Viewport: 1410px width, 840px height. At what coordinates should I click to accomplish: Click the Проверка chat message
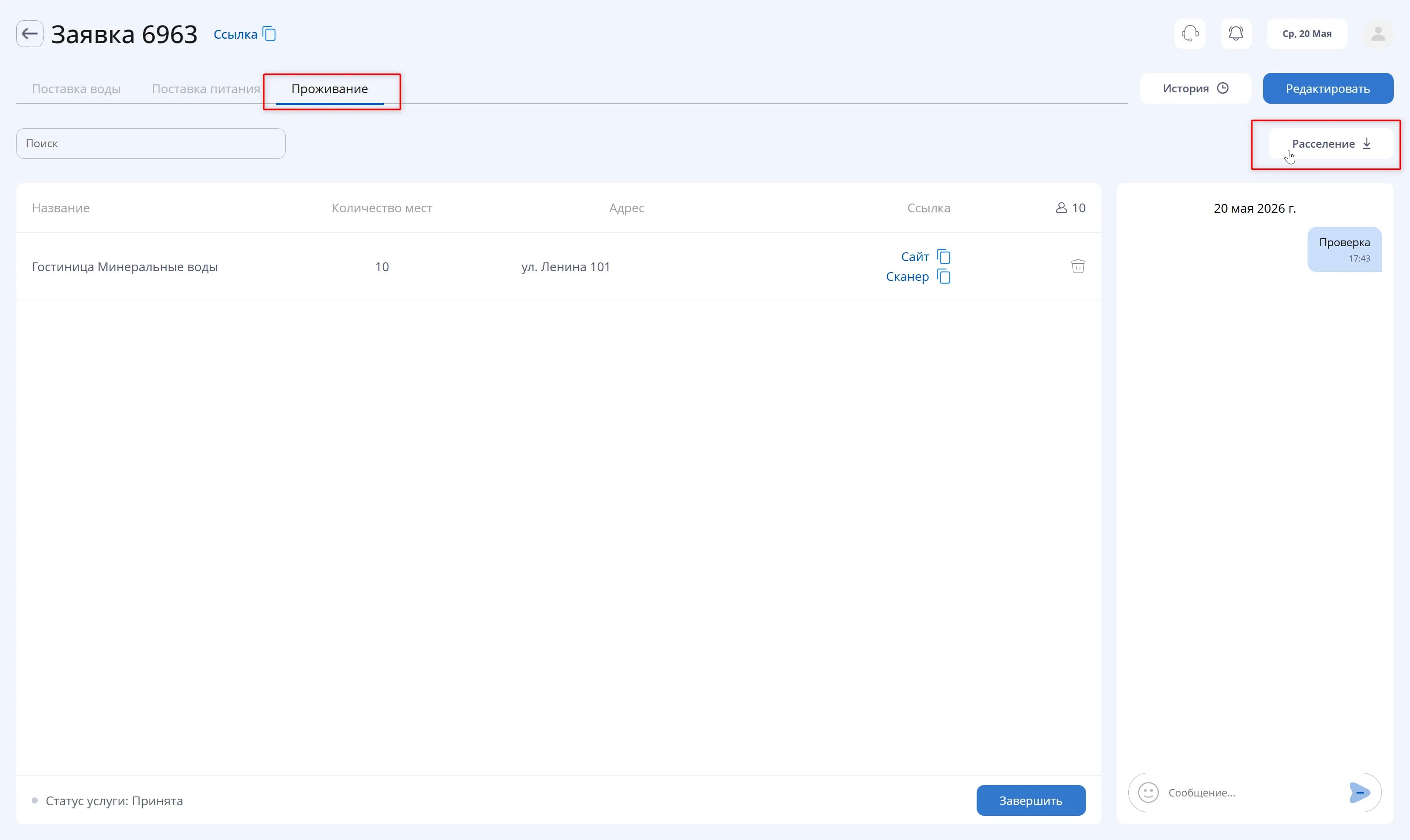pyautogui.click(x=1344, y=249)
